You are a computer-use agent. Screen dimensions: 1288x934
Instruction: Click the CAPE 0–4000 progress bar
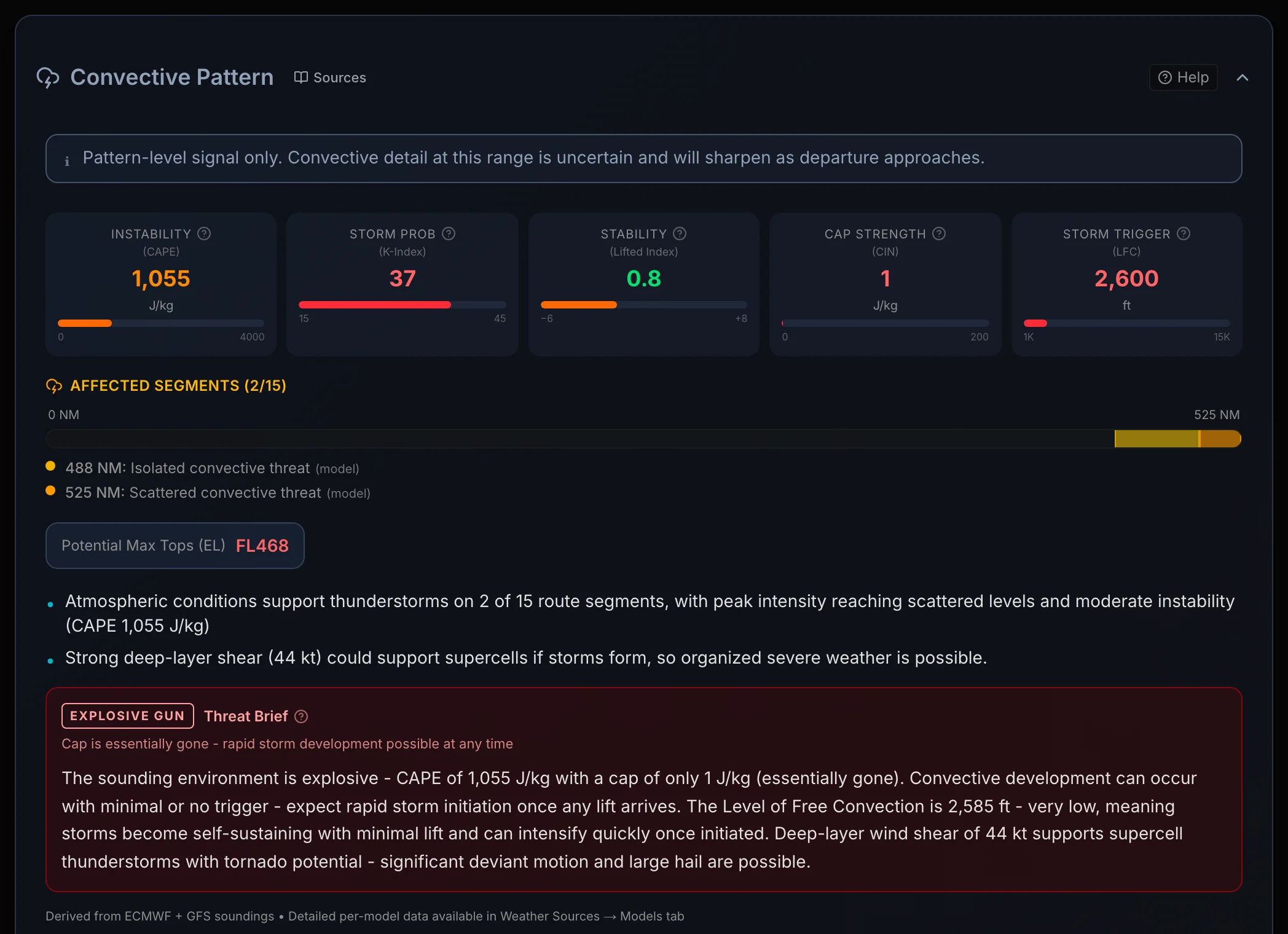pos(161,323)
